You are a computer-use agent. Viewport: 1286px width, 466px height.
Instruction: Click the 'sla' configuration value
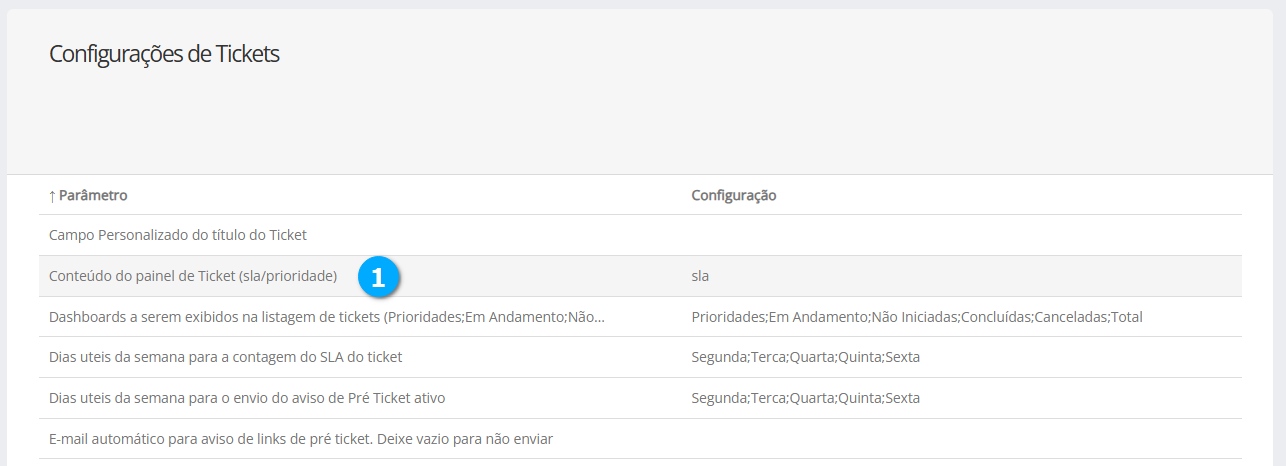tap(700, 276)
